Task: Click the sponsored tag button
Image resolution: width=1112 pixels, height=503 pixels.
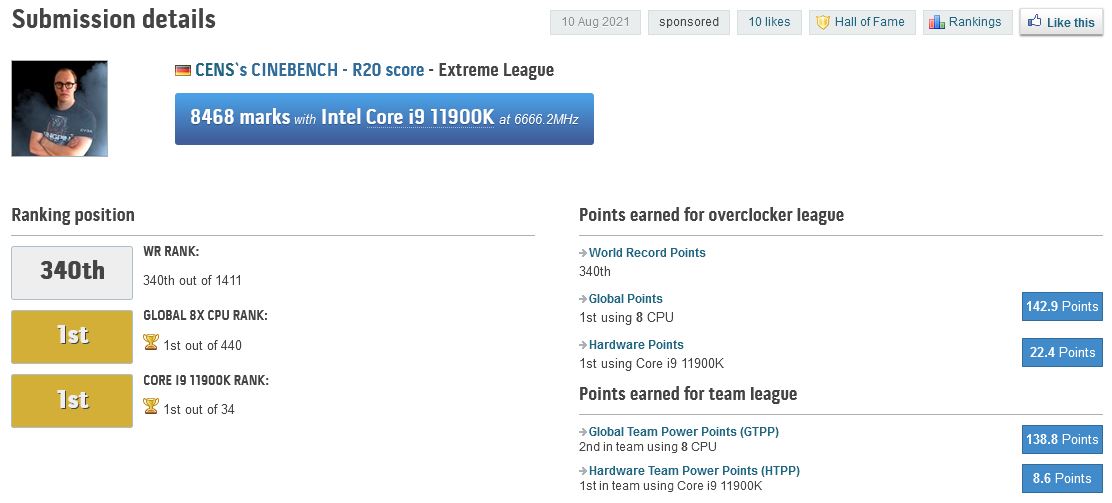Action: (689, 22)
